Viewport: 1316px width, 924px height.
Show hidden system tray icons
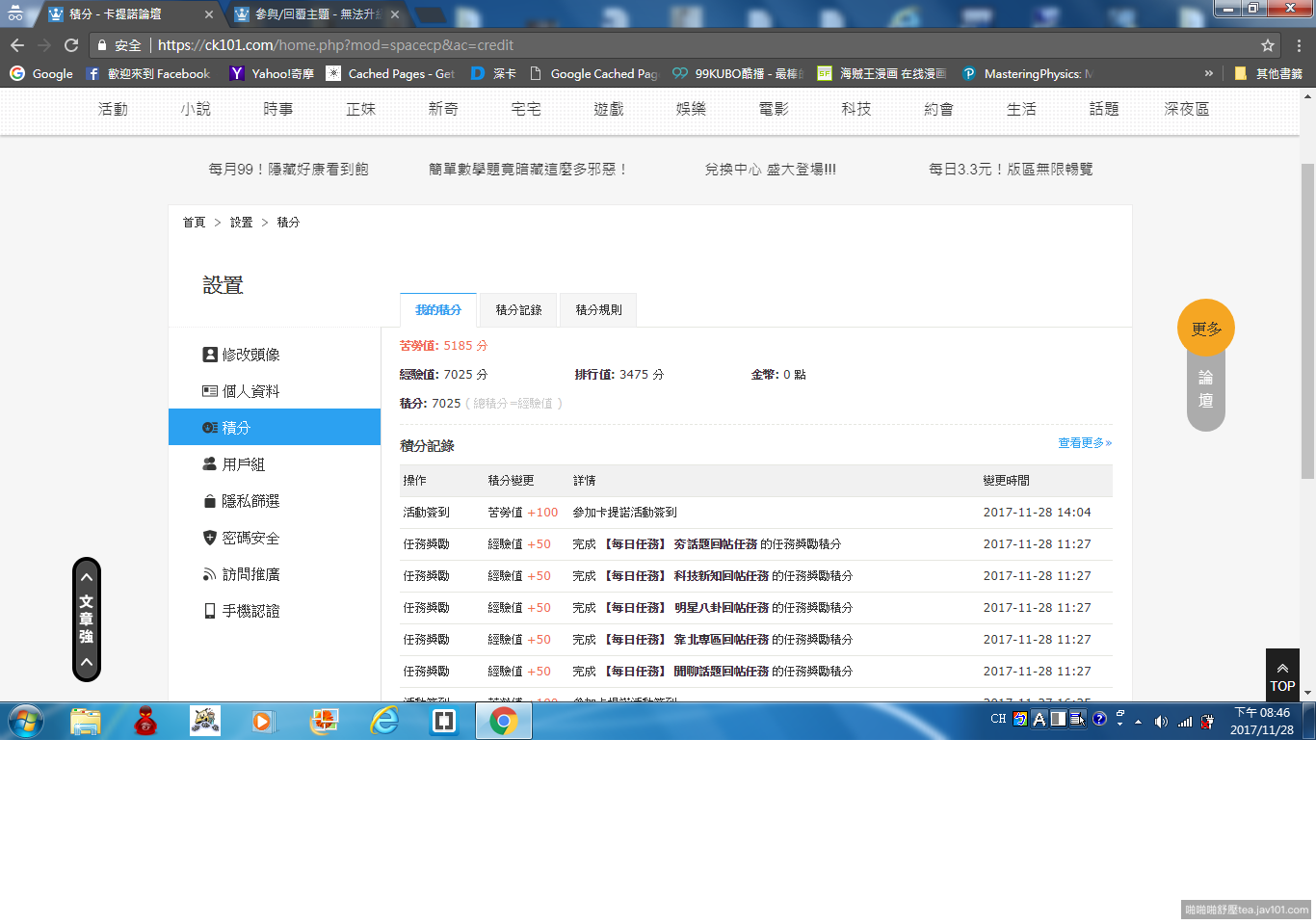point(1139,721)
